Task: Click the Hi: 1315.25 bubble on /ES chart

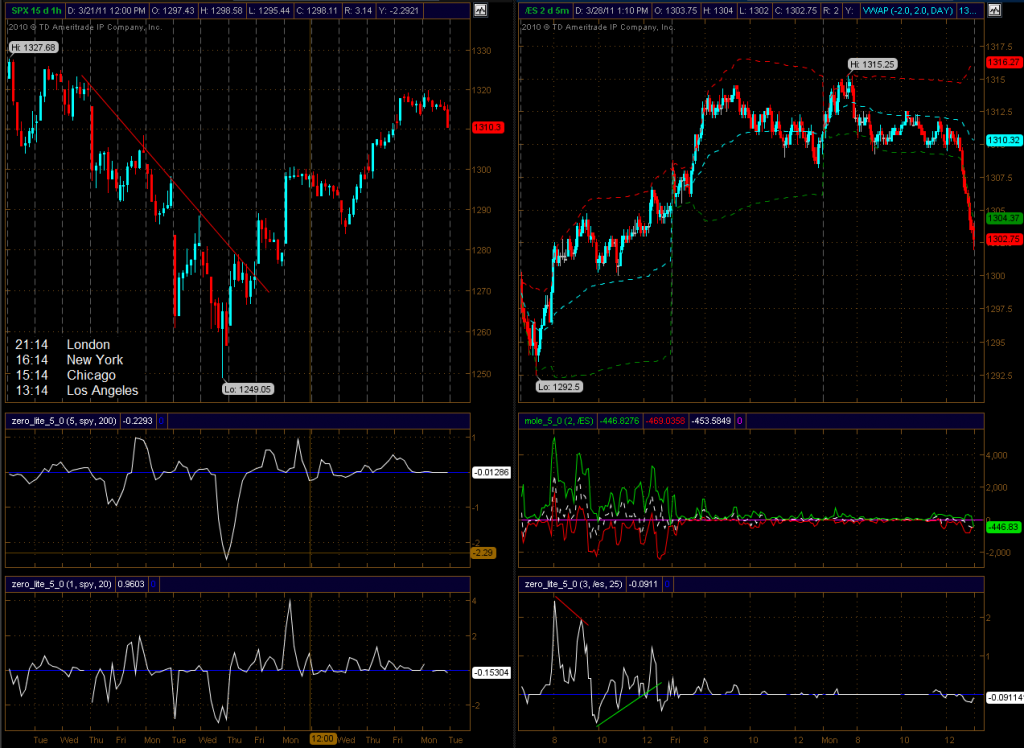Action: [871, 64]
